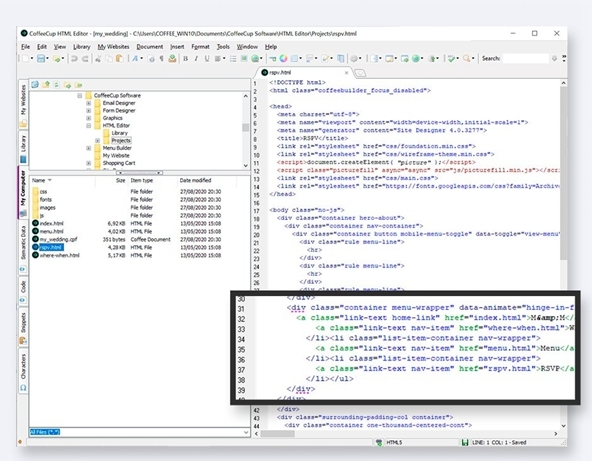This screenshot has width=592, height=461.
Task: Click the gear settings toolbar icon
Action: click(x=354, y=59)
